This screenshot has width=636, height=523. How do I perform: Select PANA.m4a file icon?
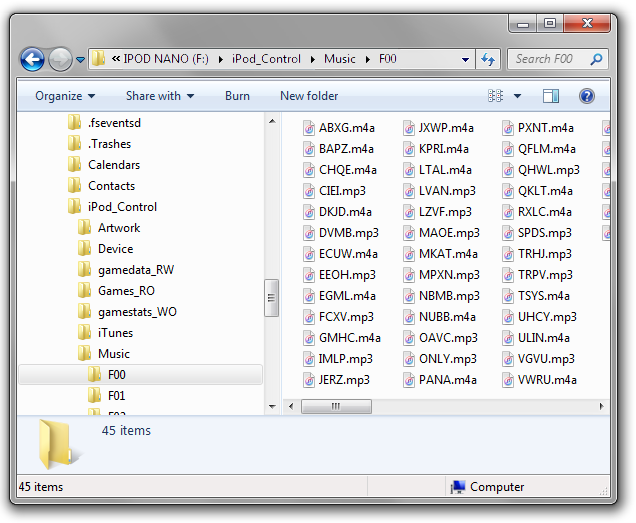[409, 380]
